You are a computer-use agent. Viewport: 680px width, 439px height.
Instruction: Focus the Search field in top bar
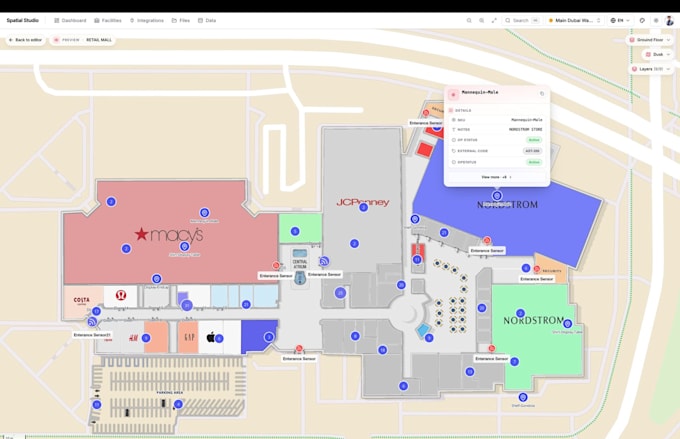[522, 20]
